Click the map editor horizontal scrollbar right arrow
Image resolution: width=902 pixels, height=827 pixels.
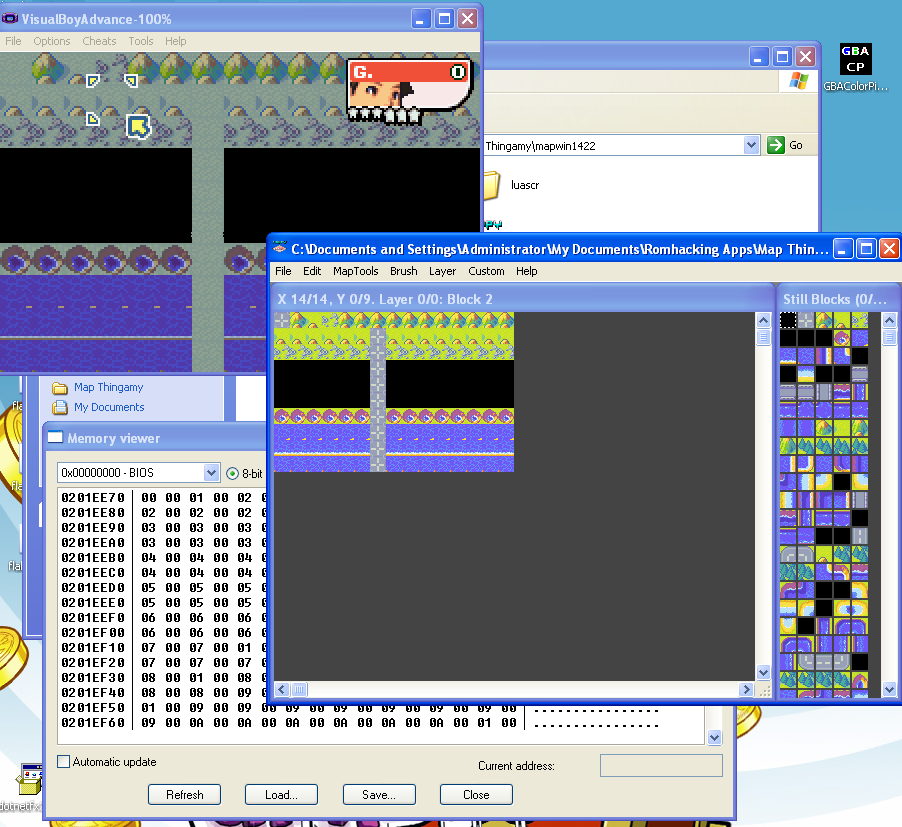(x=746, y=689)
